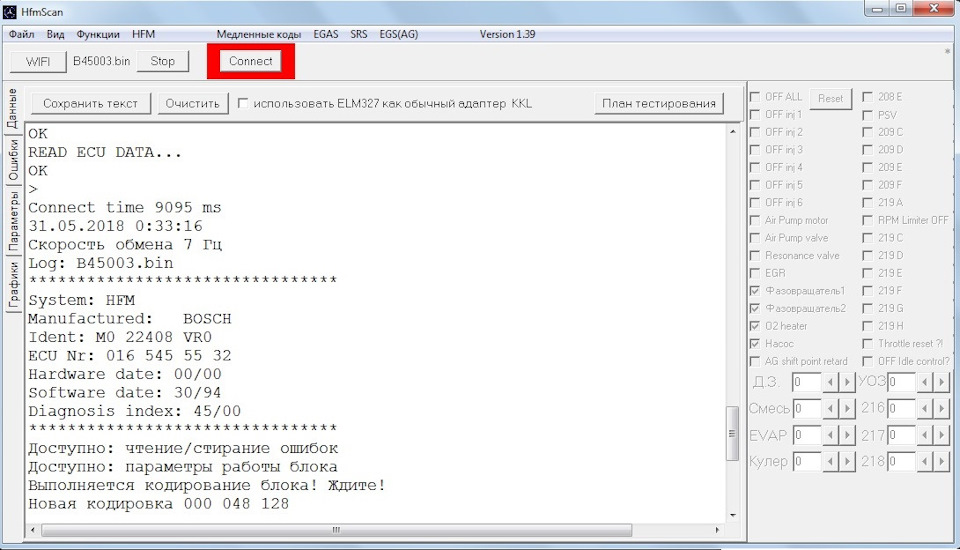Select the B45003.bin file label
Viewport: 960px width, 550px height.
pyautogui.click(x=102, y=61)
